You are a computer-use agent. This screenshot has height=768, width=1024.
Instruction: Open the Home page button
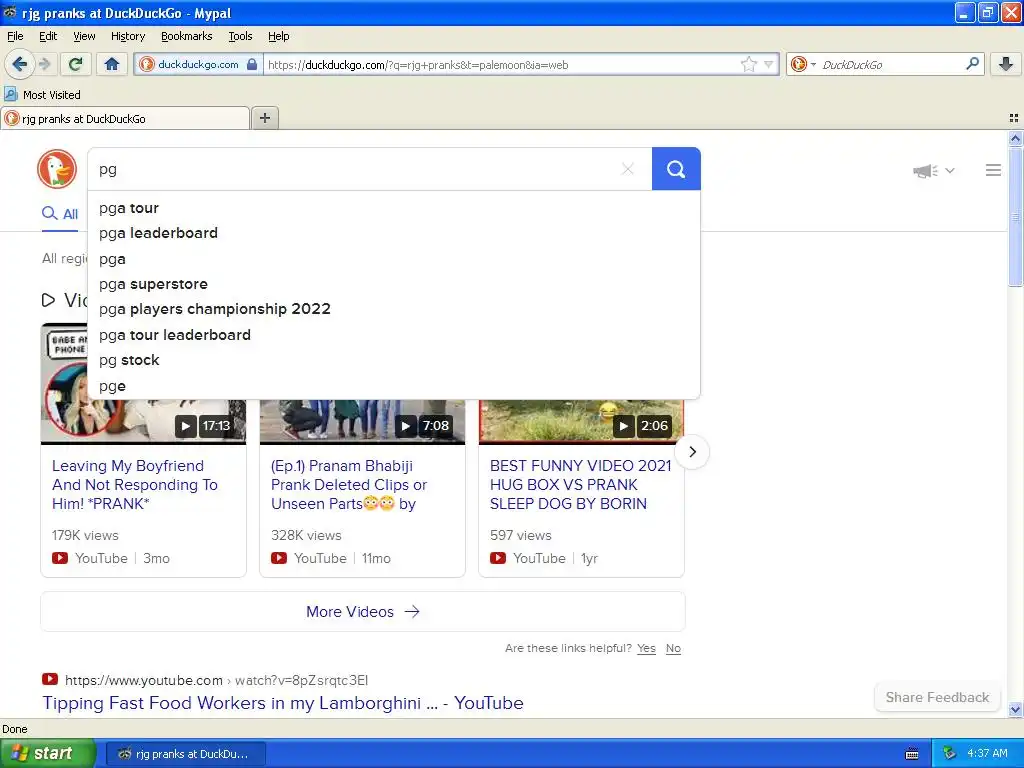click(112, 64)
